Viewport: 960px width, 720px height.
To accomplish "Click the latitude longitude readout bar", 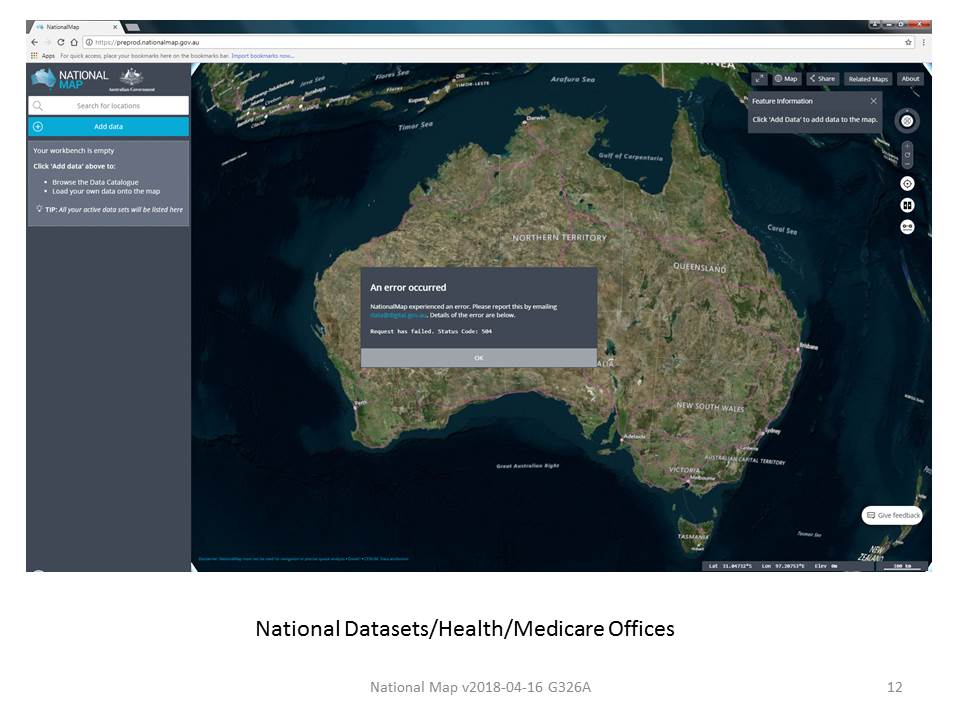I will click(x=787, y=566).
